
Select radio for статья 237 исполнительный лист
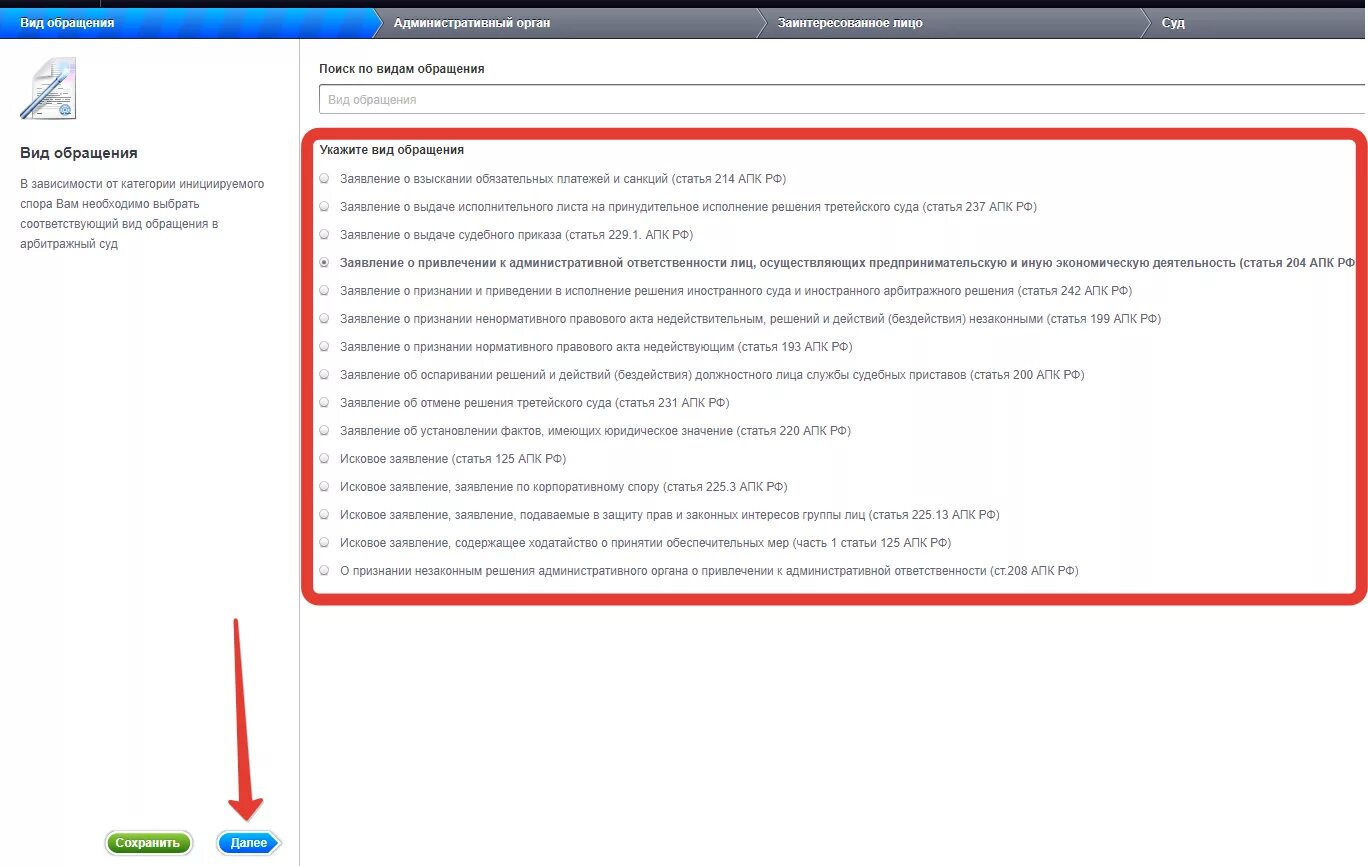324,207
